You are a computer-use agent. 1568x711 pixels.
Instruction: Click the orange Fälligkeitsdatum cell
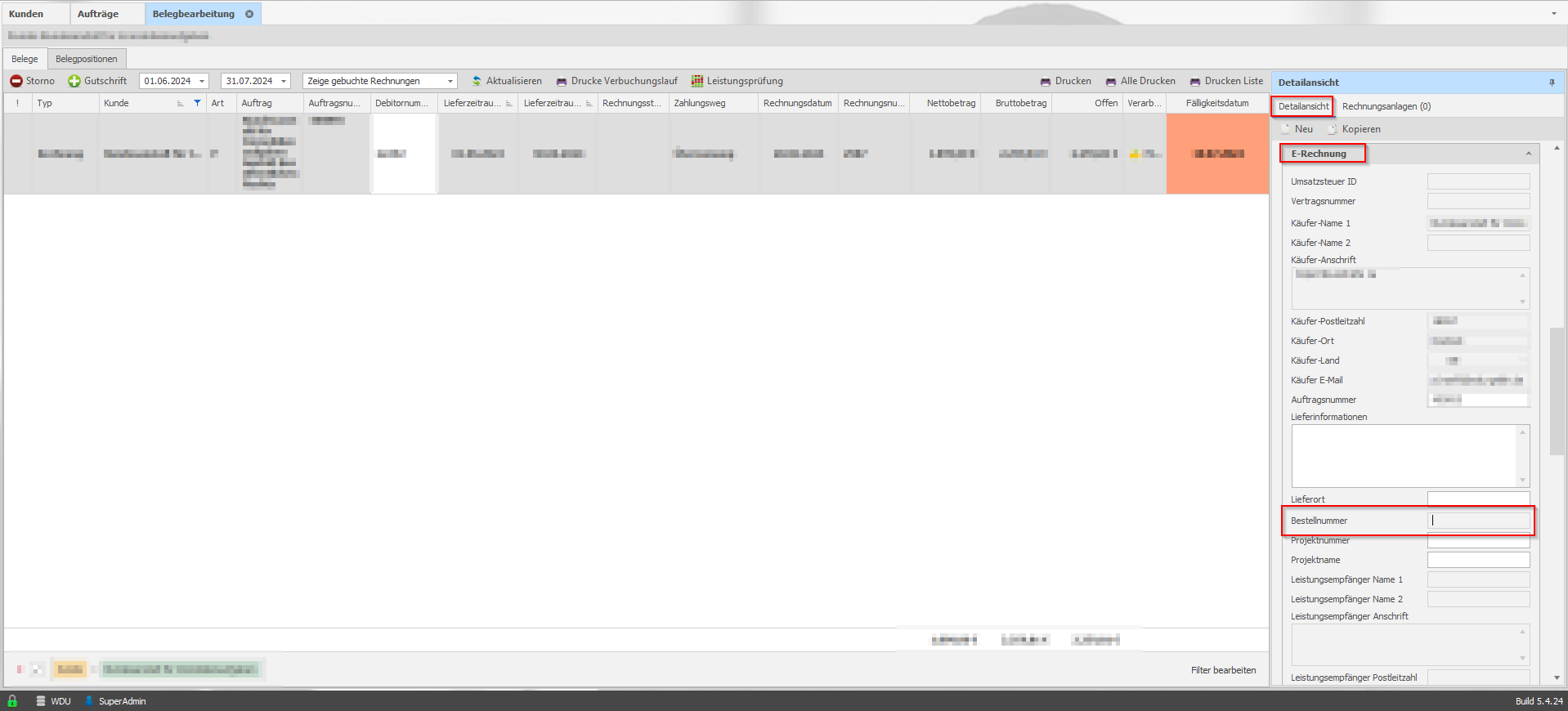click(1217, 154)
